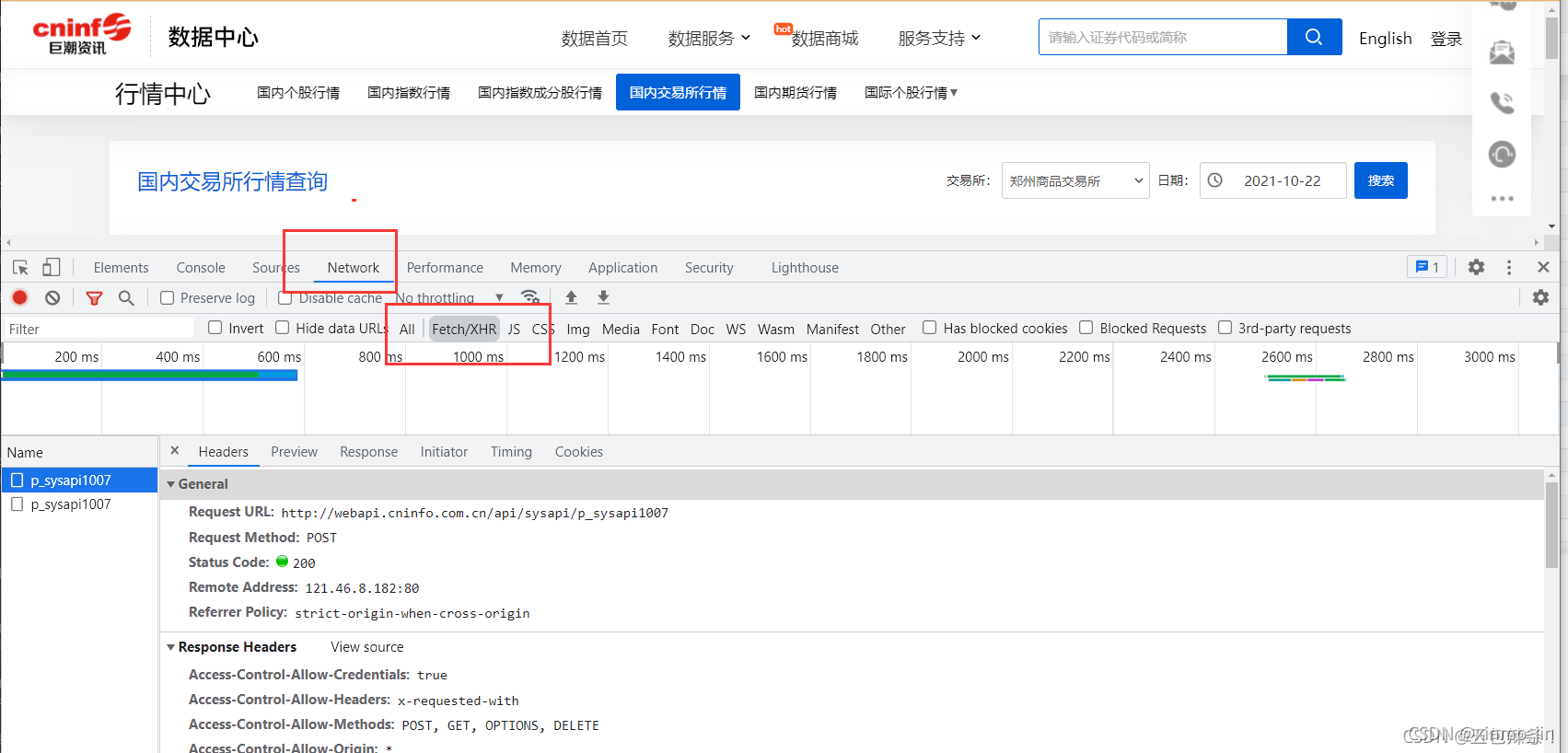Enable the Preserve log checkbox
Viewport: 1568px width, 753px height.
tap(167, 297)
